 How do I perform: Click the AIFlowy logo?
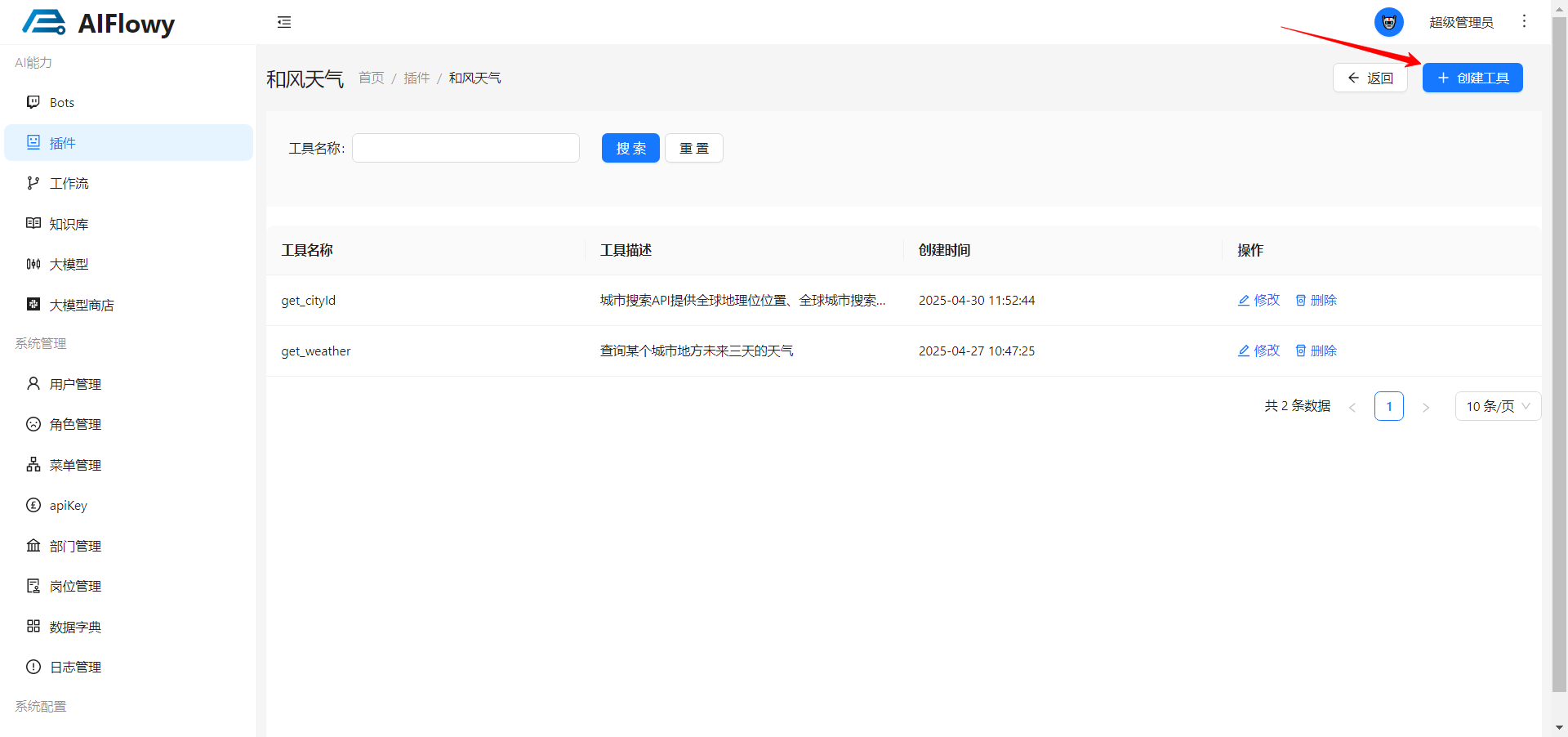click(99, 23)
